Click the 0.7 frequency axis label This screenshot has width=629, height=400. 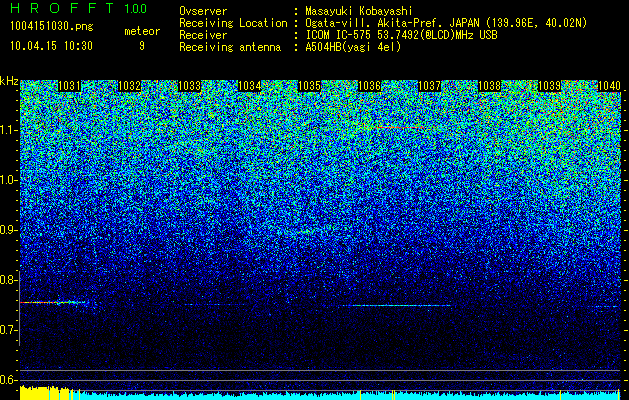(9, 330)
